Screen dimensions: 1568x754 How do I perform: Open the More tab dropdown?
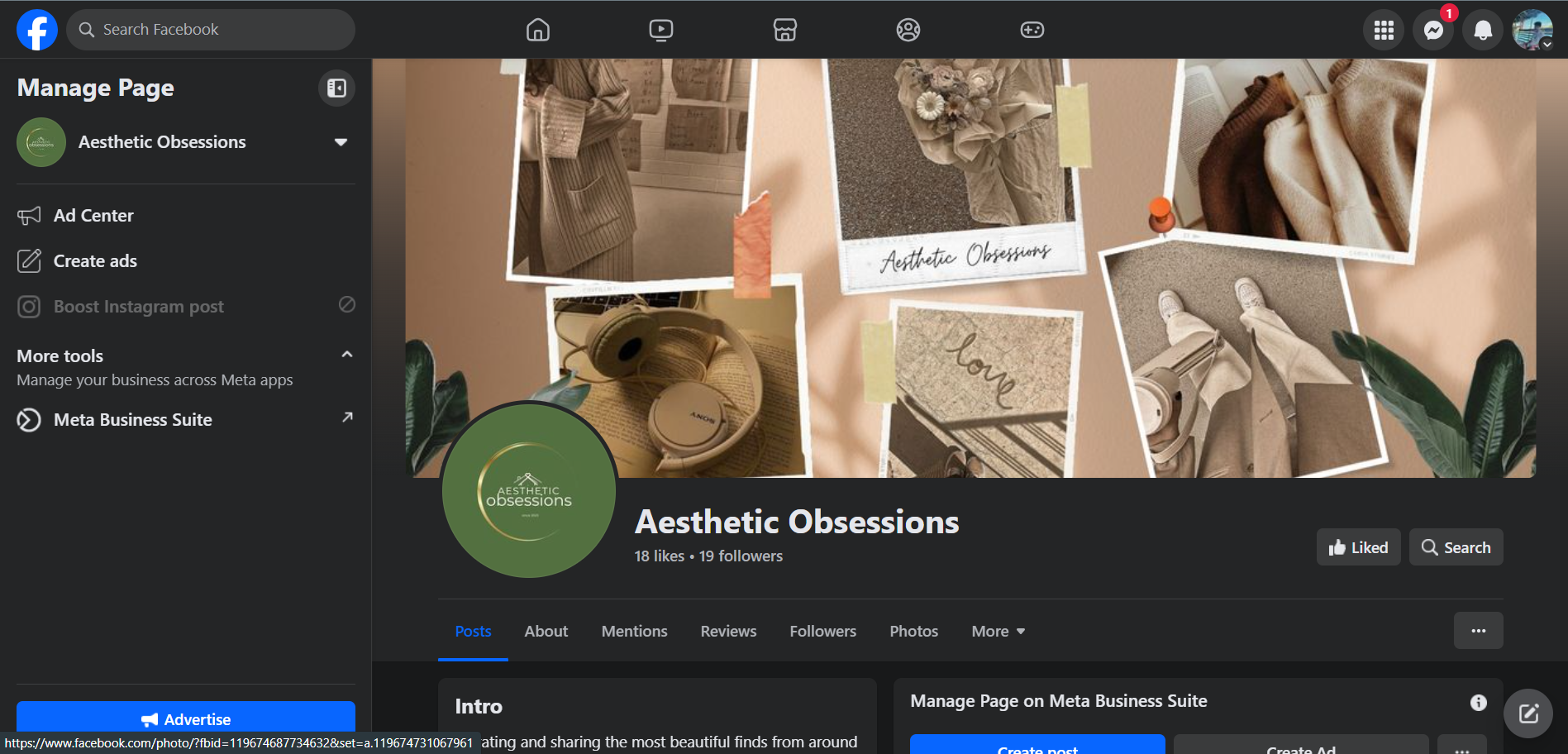pyautogui.click(x=998, y=632)
